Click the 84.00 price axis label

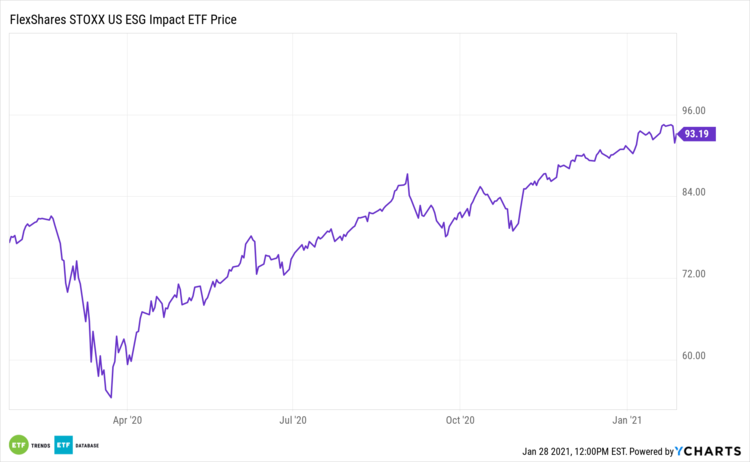(693, 192)
